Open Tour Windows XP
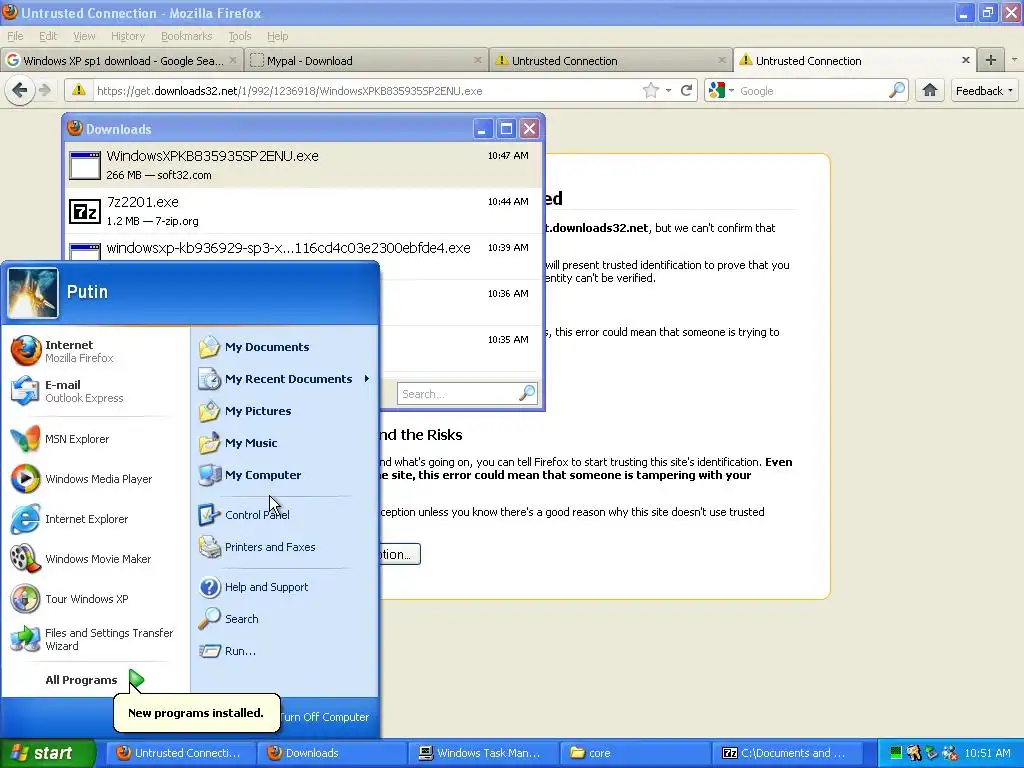The width and height of the screenshot is (1024, 768). (97, 599)
